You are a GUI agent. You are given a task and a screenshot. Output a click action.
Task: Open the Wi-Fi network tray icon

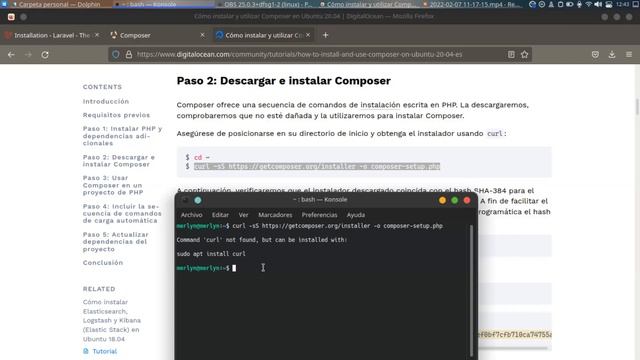pyautogui.click(x=589, y=4)
